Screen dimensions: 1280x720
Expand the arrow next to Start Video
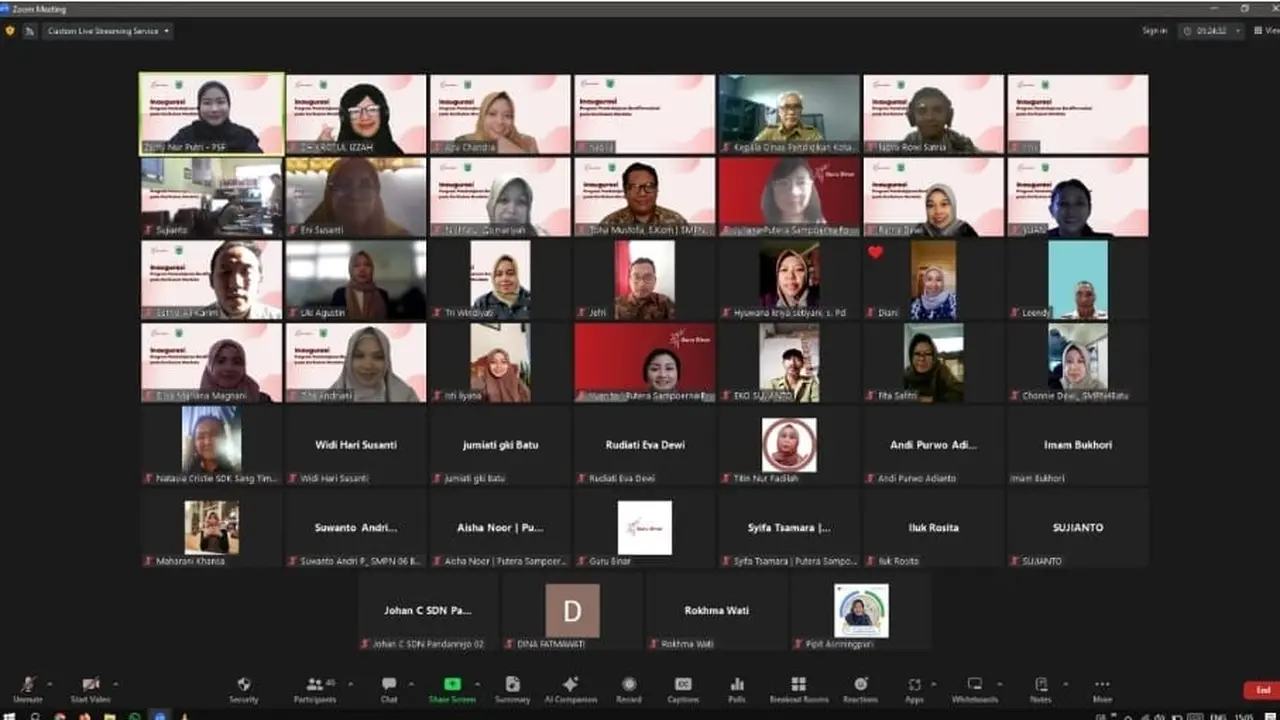coord(116,684)
